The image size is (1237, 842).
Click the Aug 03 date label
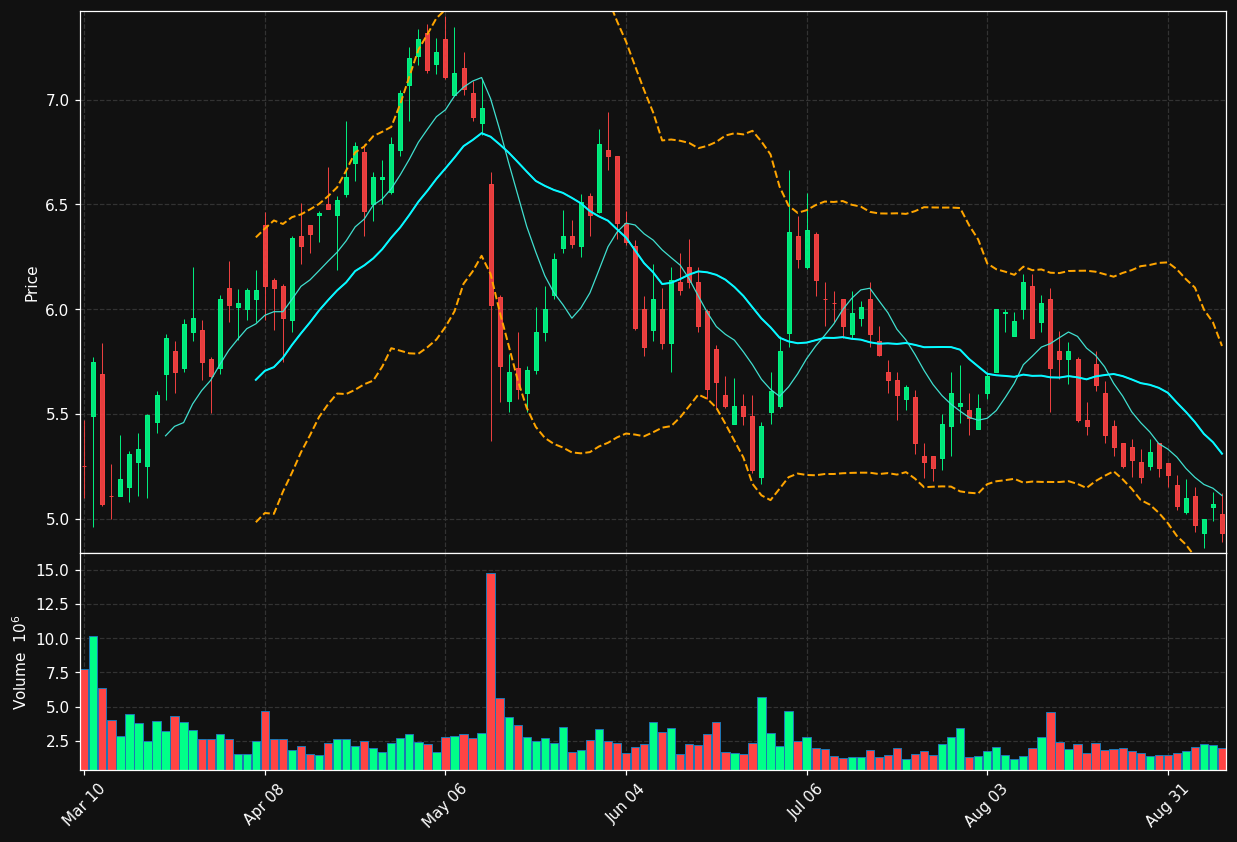tap(986, 804)
